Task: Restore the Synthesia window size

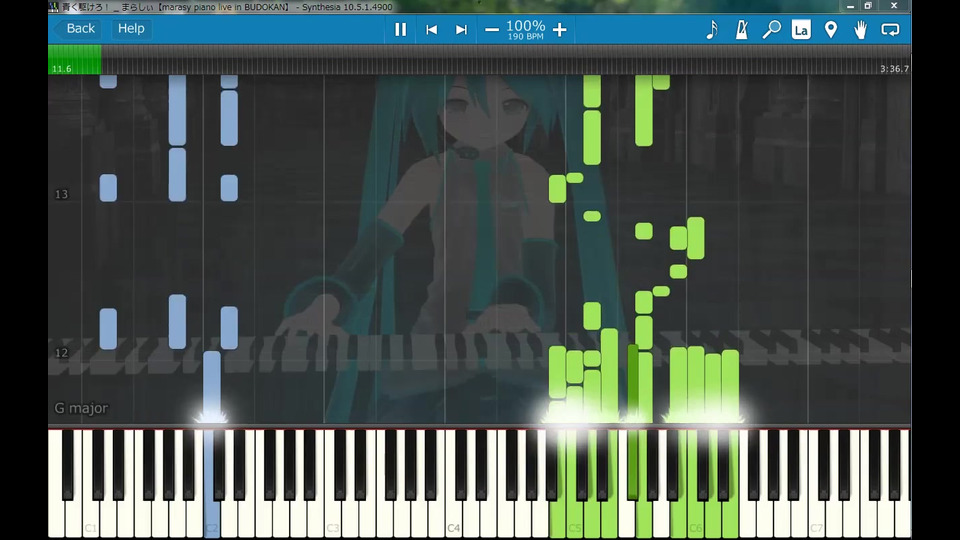Action: point(868,6)
